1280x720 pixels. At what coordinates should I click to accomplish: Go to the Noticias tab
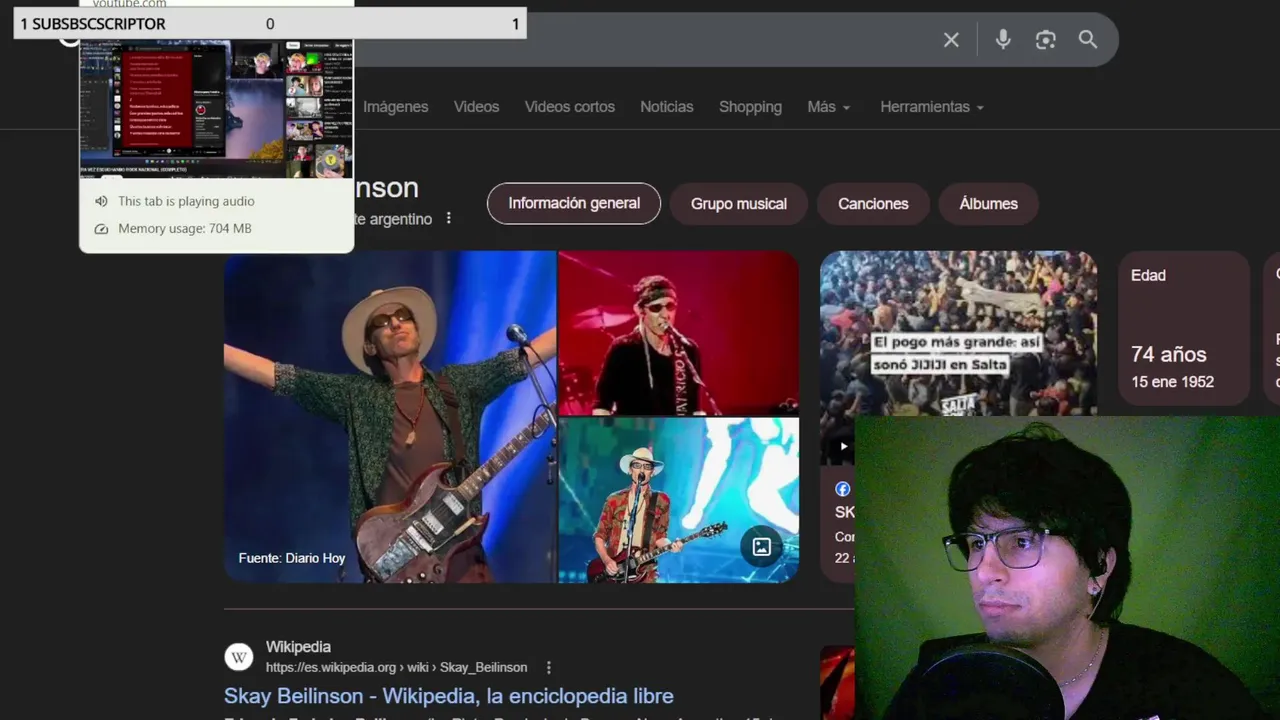click(x=667, y=107)
